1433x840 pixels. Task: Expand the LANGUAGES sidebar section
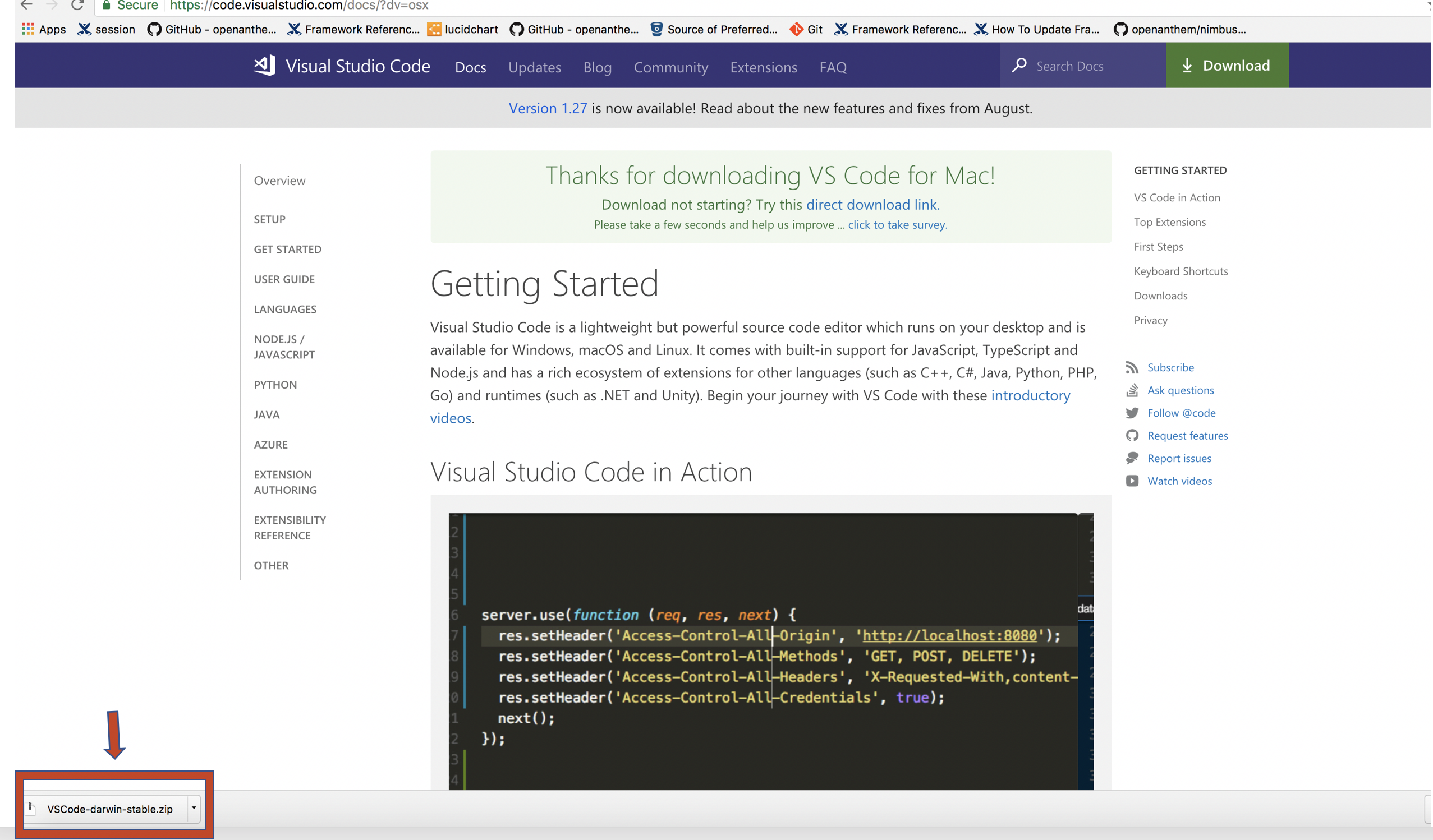click(x=286, y=309)
